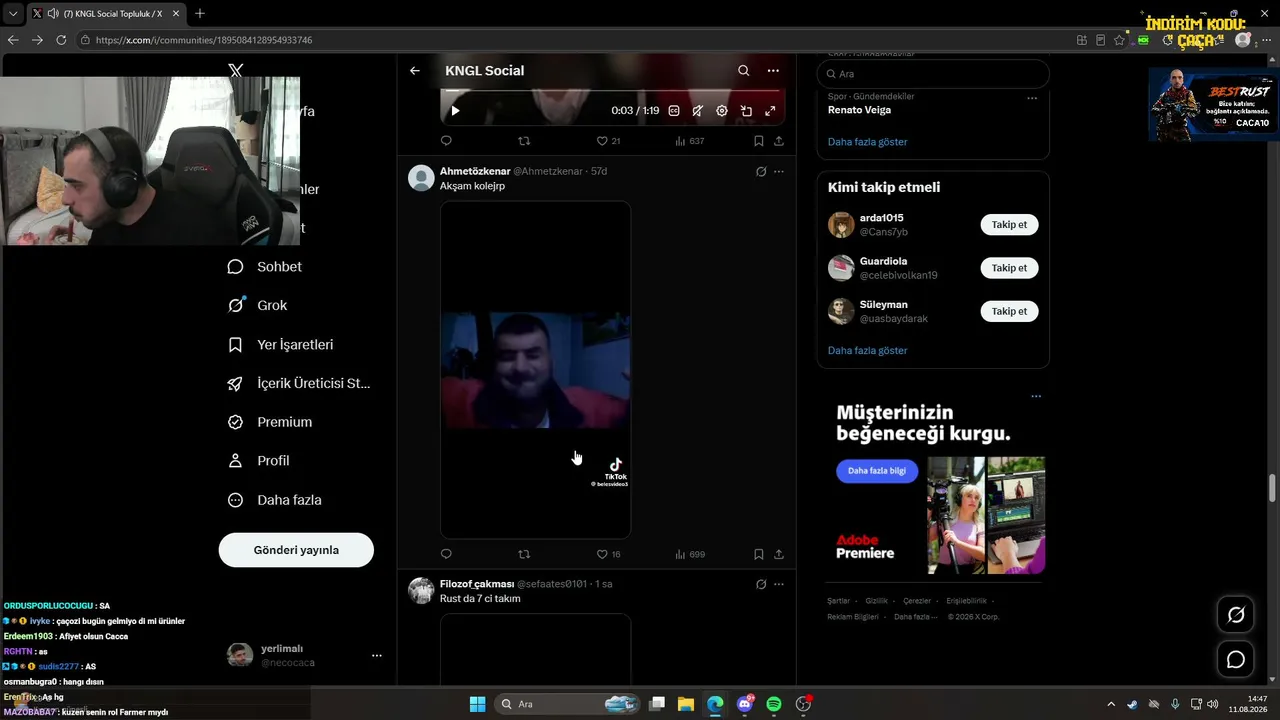Open Ahmetözkenar's profile avatar

coord(421,178)
